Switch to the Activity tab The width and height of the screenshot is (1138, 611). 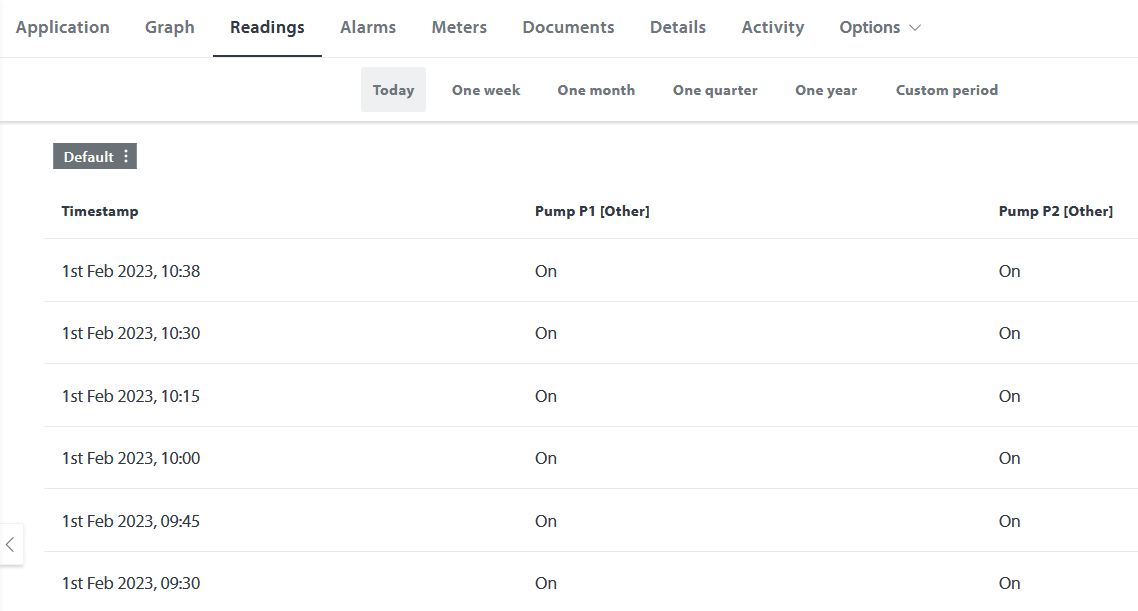point(772,28)
